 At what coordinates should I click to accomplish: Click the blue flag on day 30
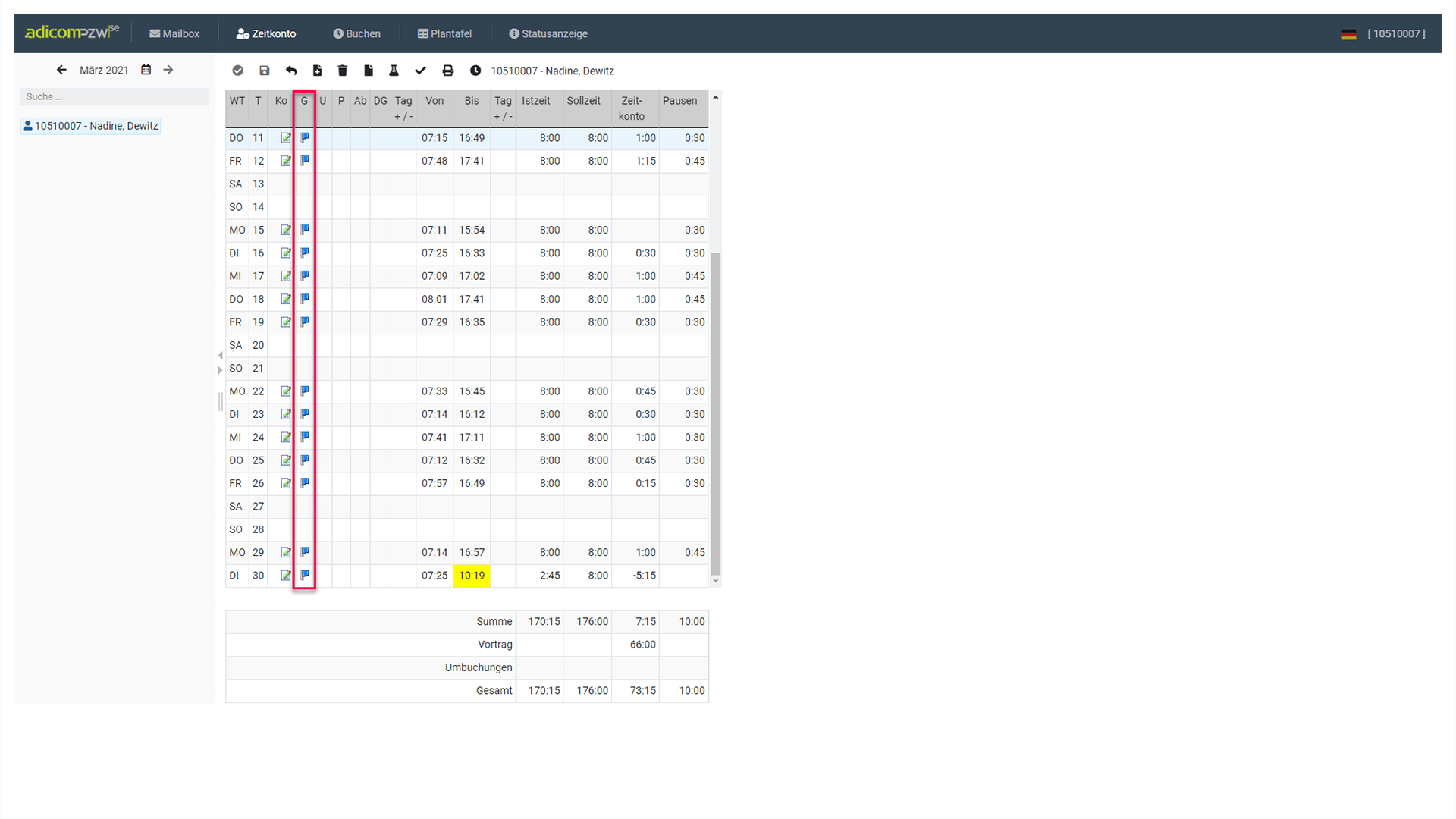[305, 576]
